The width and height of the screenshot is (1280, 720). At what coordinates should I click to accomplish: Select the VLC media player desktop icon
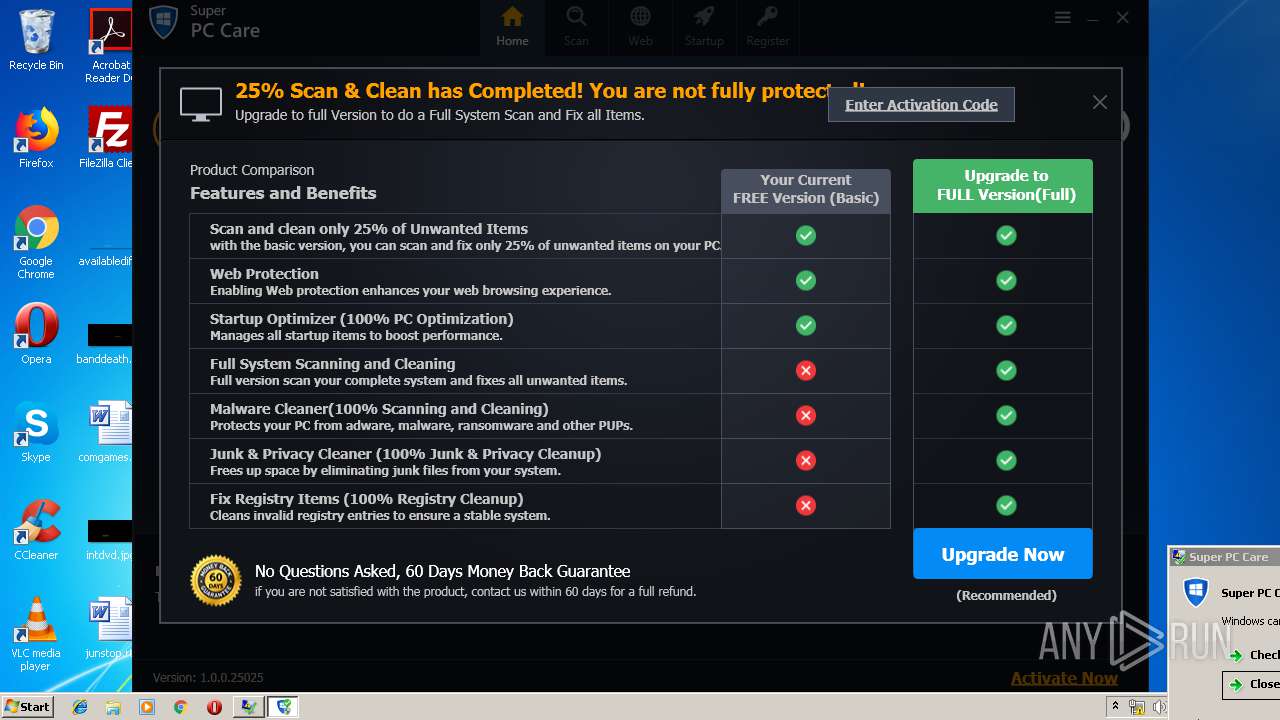[36, 634]
